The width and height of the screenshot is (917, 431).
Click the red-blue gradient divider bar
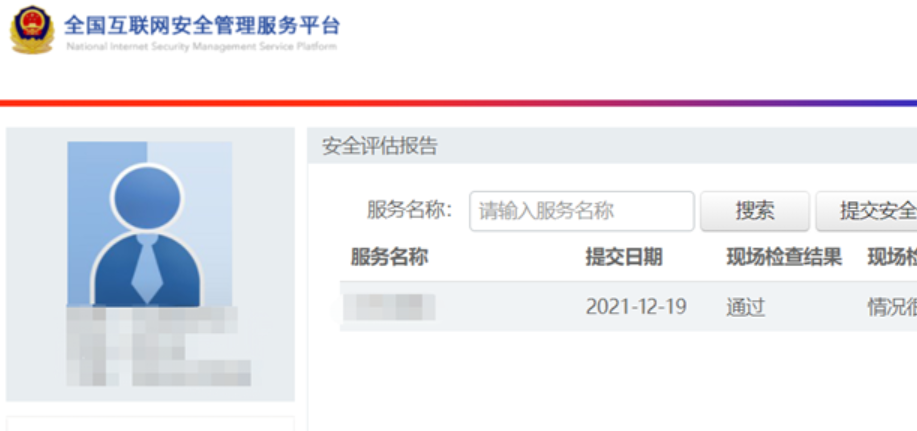[x=458, y=103]
